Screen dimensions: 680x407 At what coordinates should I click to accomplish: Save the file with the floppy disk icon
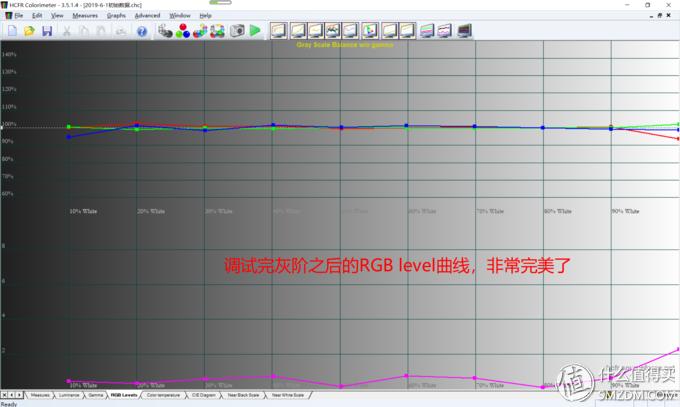point(47,31)
